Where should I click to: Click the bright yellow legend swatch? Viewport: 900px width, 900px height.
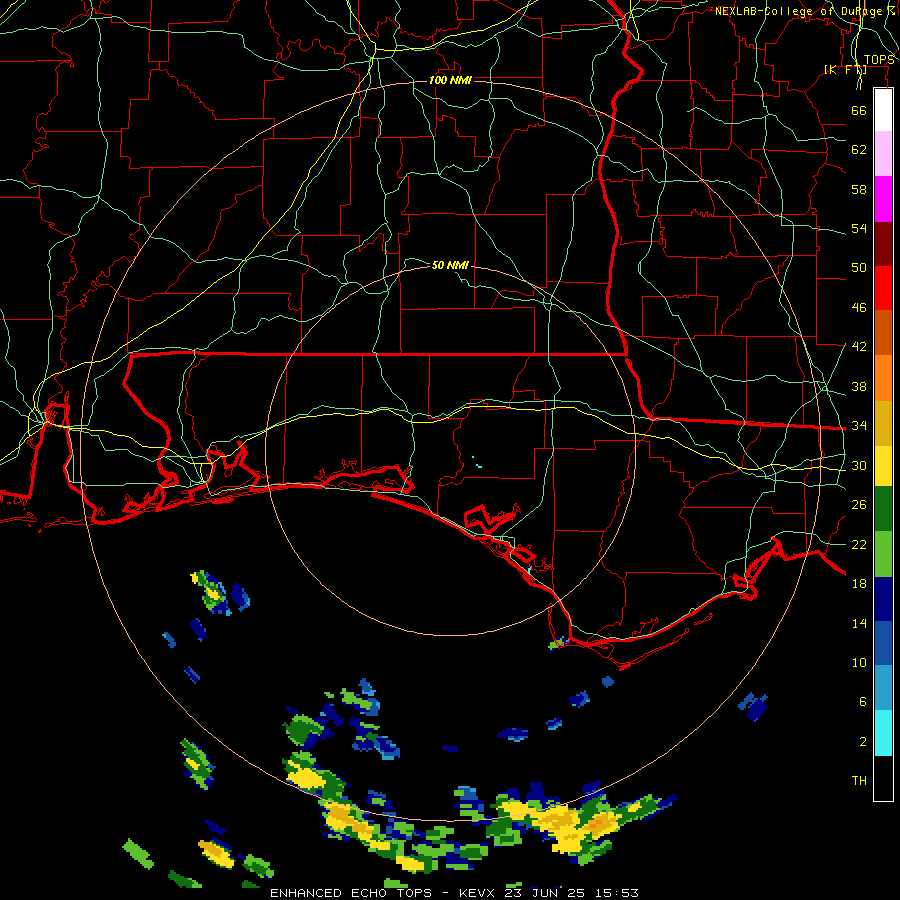tap(883, 466)
